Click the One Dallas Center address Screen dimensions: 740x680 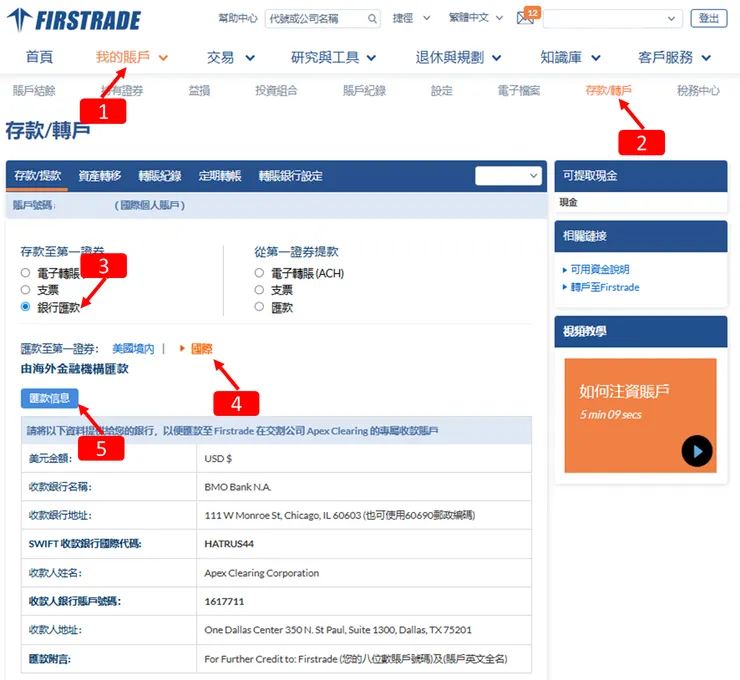tap(338, 630)
